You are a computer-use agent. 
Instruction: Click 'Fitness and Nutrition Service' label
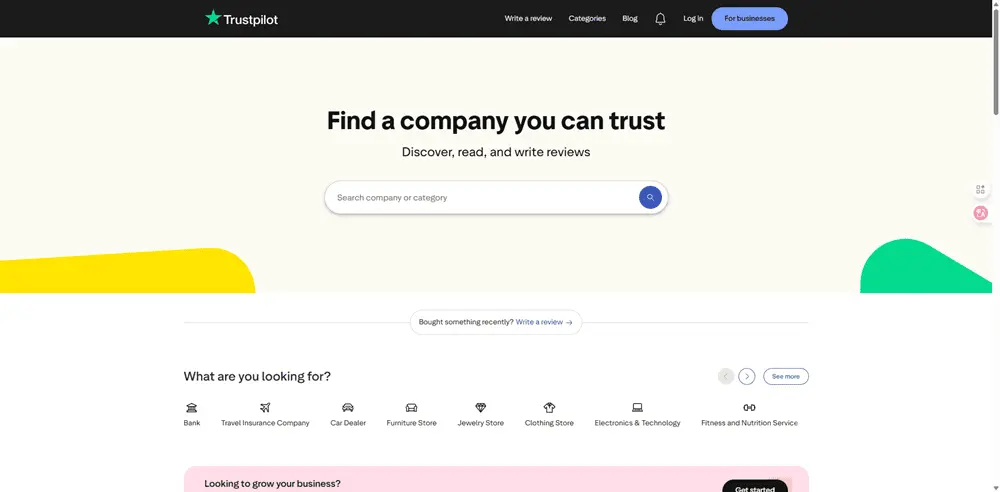coord(749,423)
